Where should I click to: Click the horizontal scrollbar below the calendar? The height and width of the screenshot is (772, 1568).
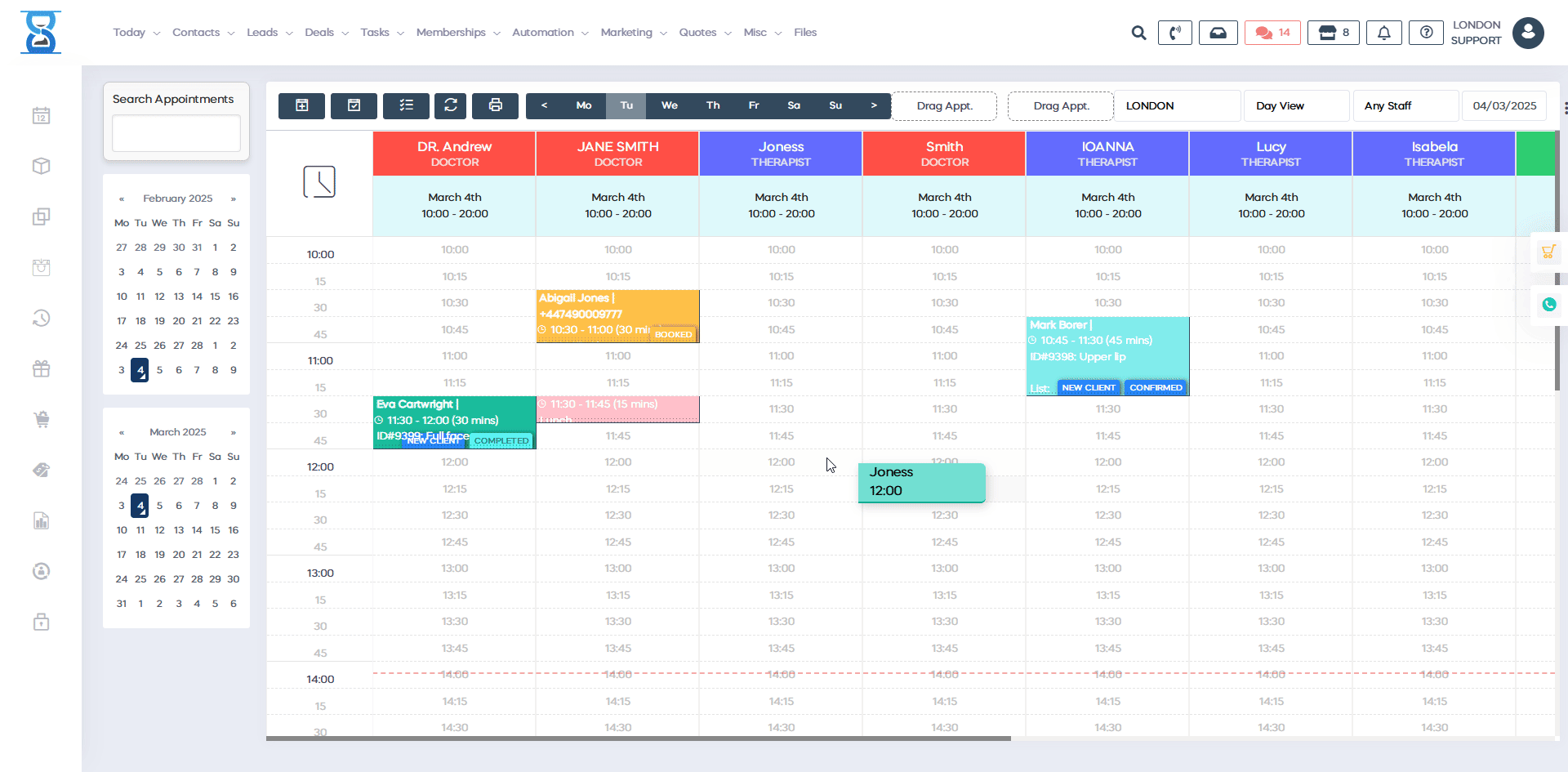(637, 738)
